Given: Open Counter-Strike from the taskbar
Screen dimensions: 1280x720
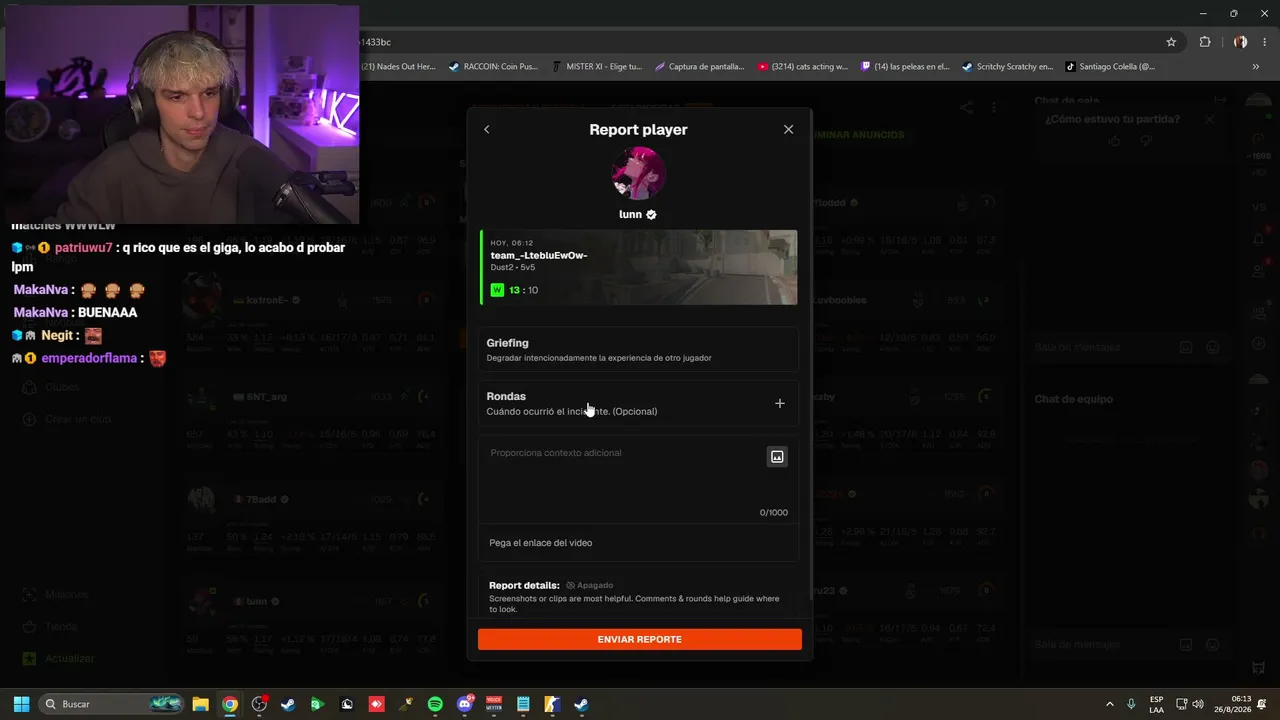Looking at the screenshot, I should click(x=552, y=704).
